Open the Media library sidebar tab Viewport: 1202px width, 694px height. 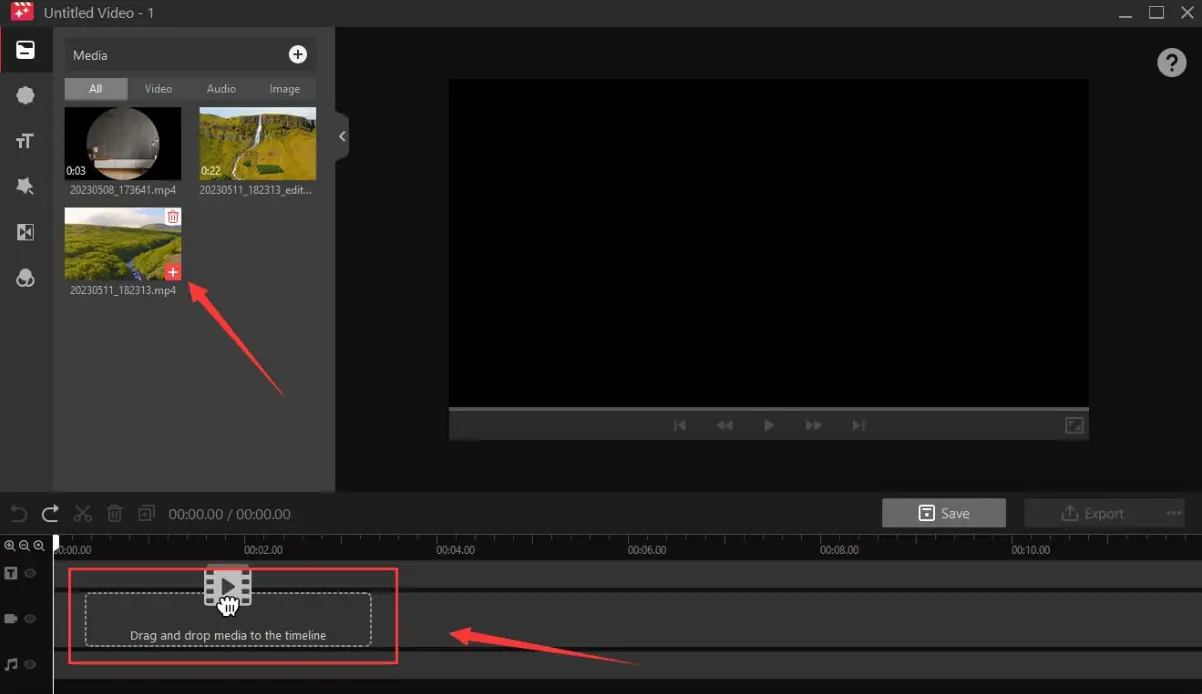point(25,50)
